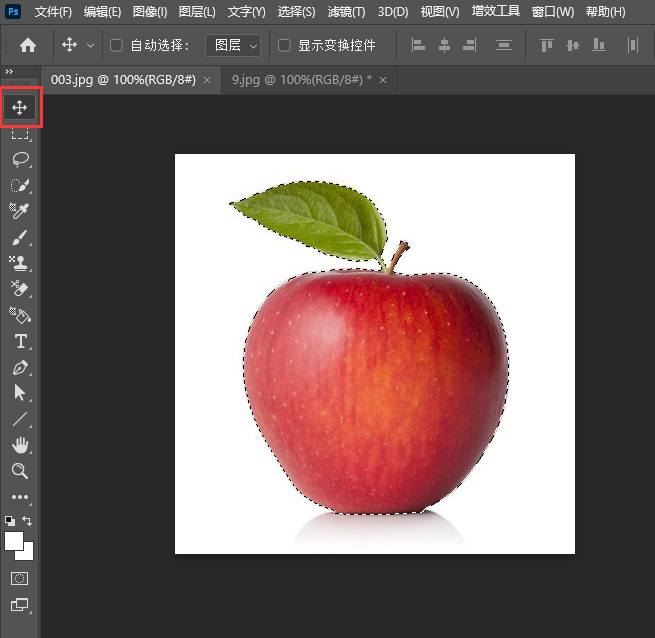
Task: Close the 9.jpg document tab
Action: coord(383,80)
